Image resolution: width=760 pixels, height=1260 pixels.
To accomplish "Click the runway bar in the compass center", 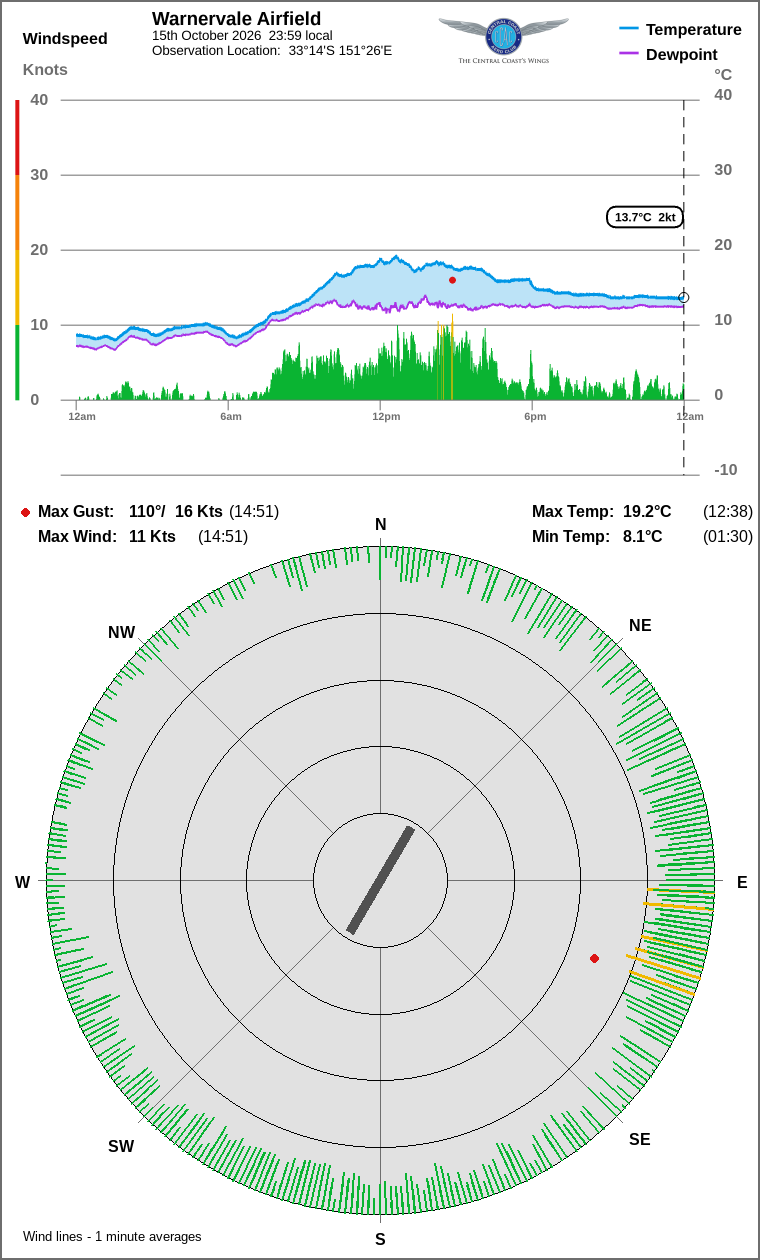I will [x=380, y=880].
